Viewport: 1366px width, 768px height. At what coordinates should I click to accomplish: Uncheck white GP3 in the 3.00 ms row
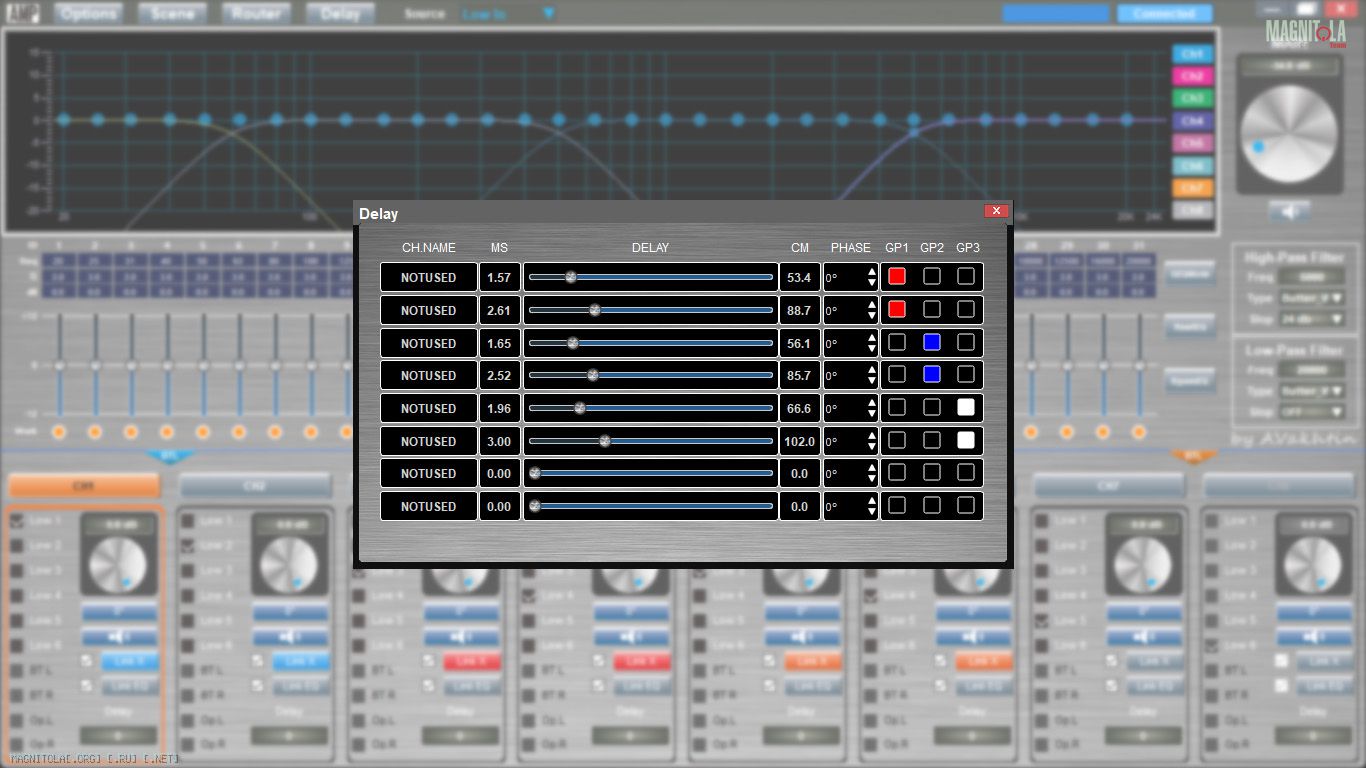click(966, 440)
